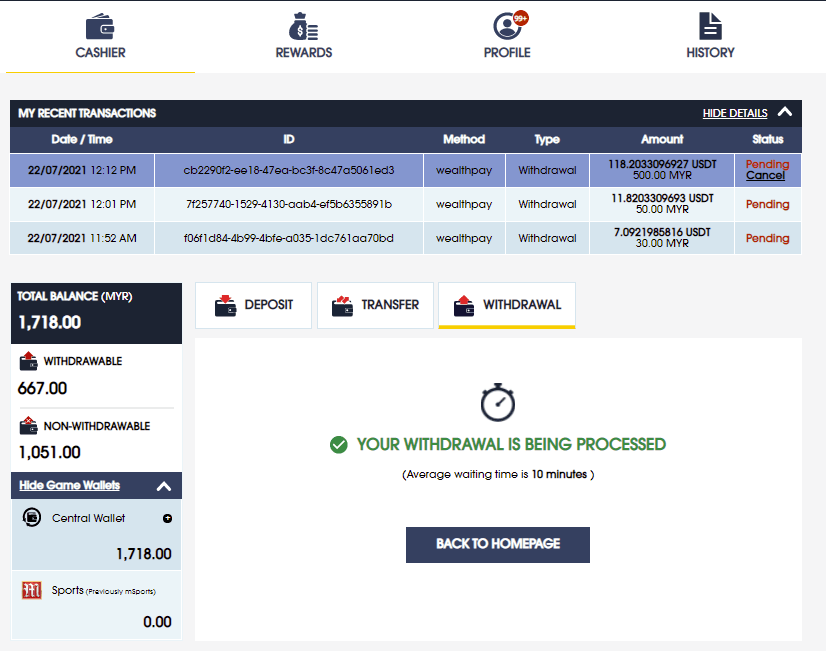The width and height of the screenshot is (826, 651).
Task: Collapse the recent transactions chevron
Action: 785,113
